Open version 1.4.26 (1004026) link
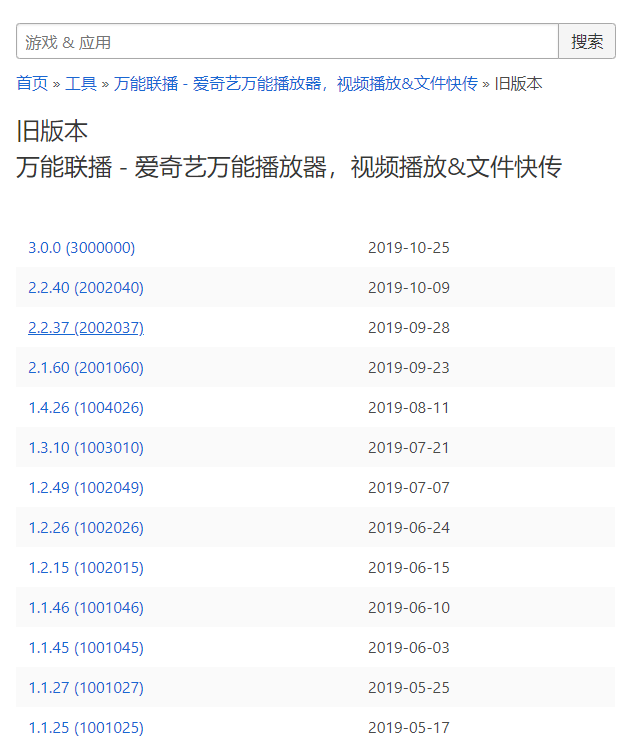Screen dimensions: 635x747 point(86,408)
